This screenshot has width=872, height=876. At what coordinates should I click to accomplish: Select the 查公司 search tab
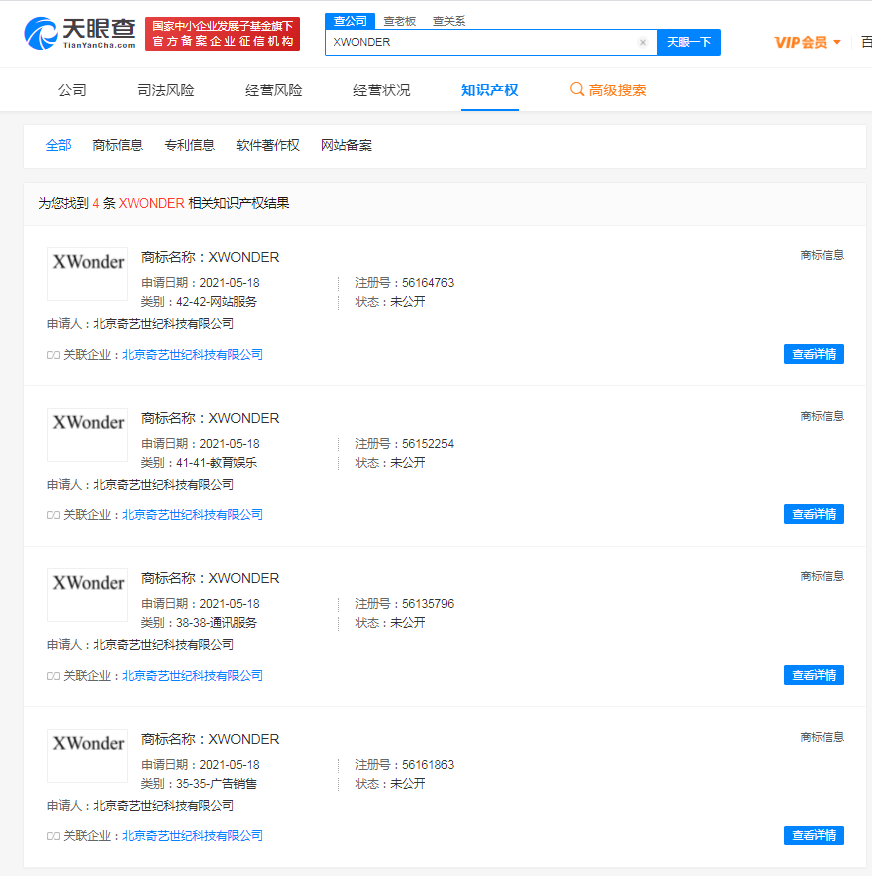click(x=350, y=21)
